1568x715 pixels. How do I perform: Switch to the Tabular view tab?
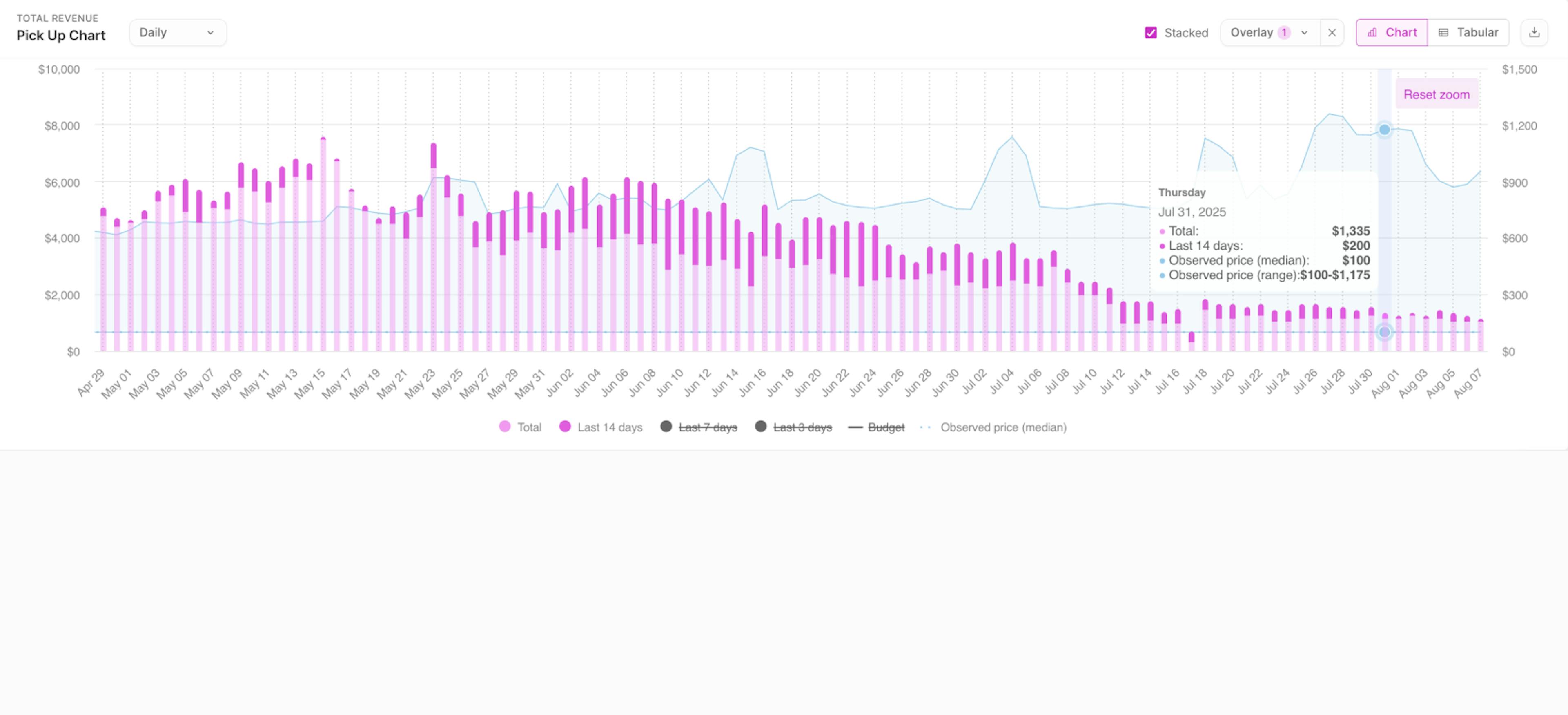1468,32
